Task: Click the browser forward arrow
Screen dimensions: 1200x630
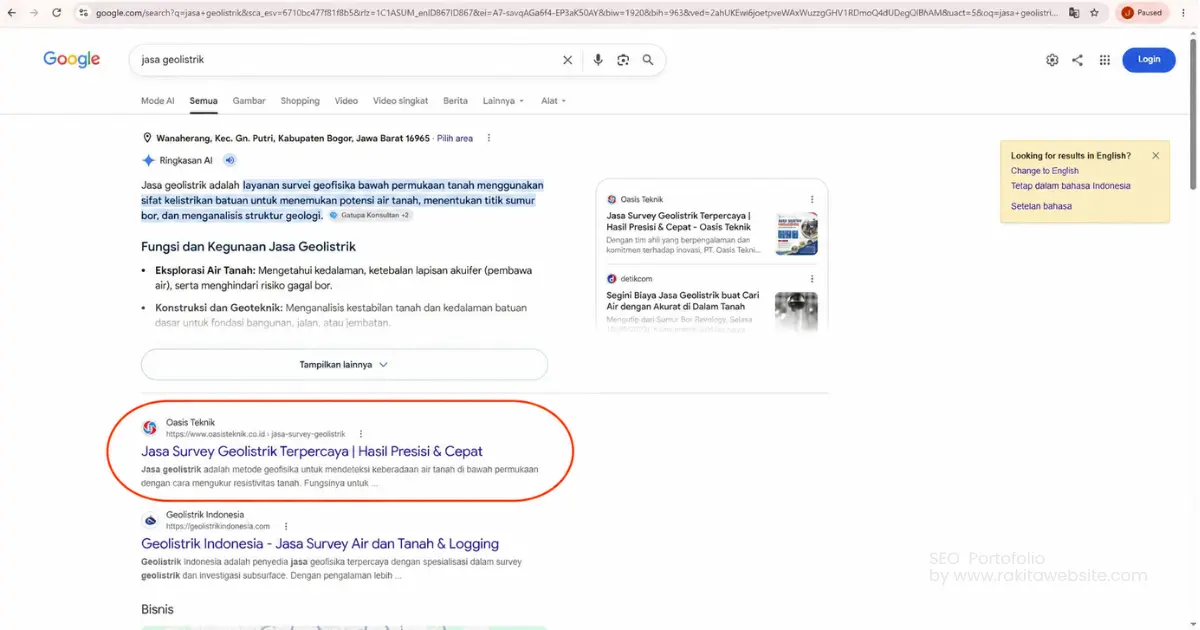Action: pyautogui.click(x=35, y=13)
